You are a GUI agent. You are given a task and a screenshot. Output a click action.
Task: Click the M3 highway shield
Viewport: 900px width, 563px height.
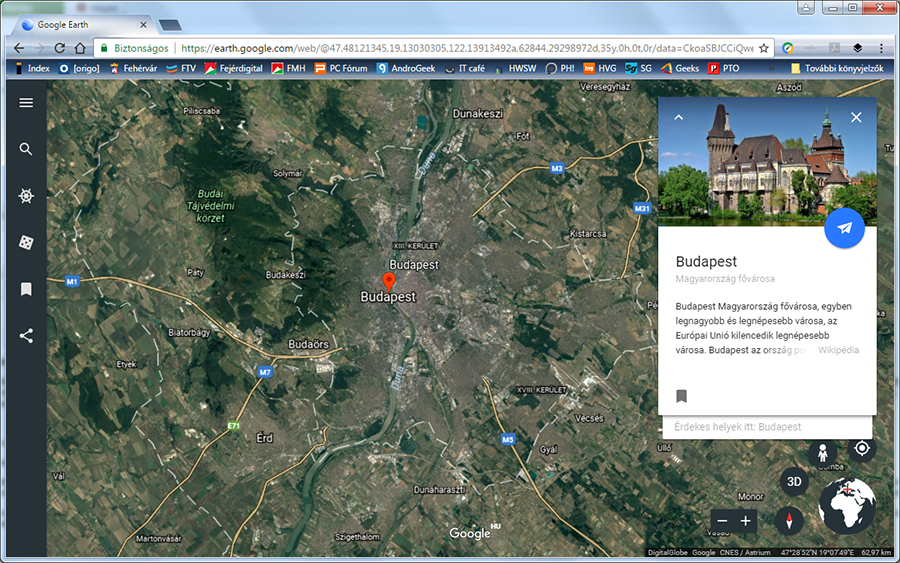tap(557, 168)
